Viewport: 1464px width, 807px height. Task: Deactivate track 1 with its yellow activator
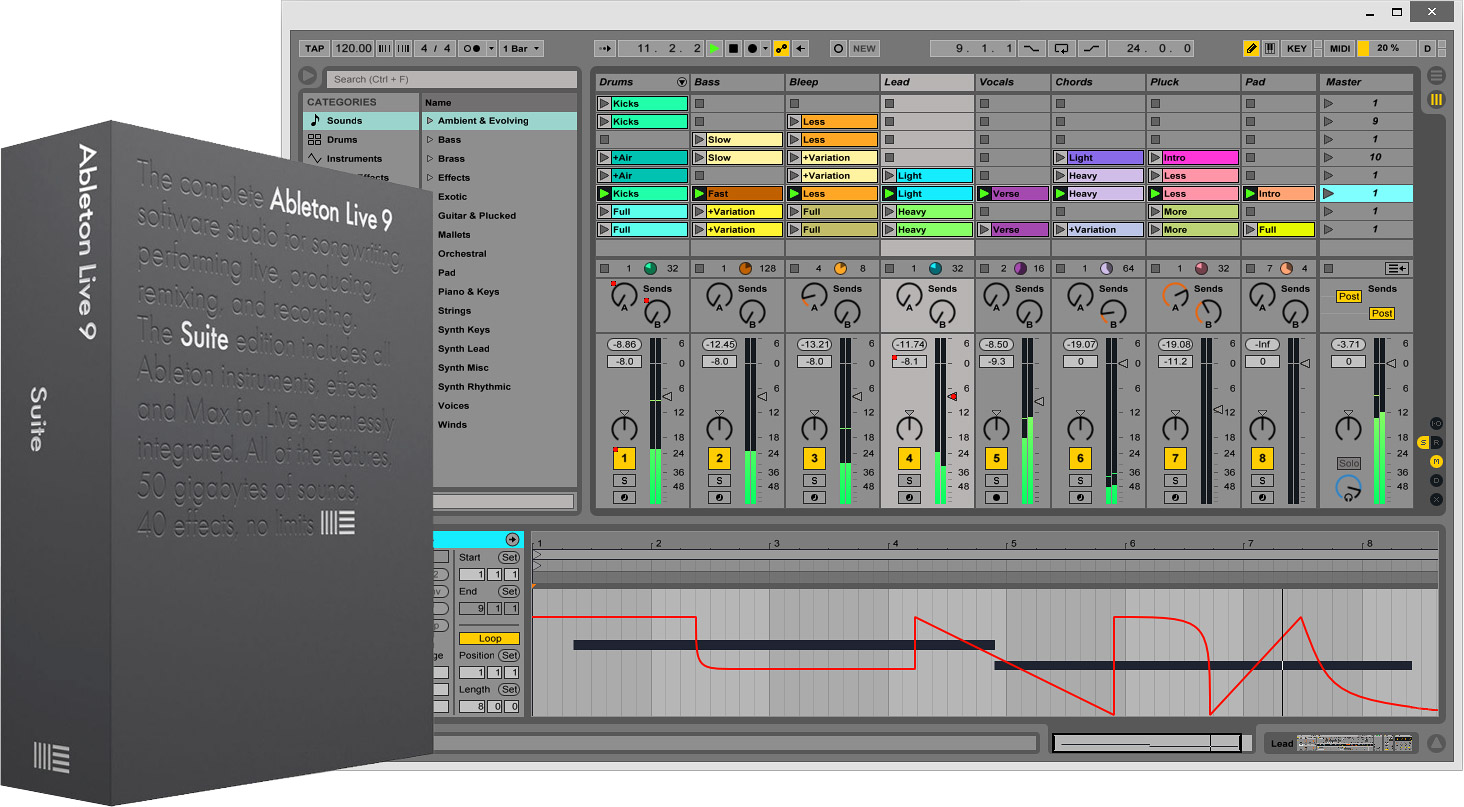[x=624, y=459]
